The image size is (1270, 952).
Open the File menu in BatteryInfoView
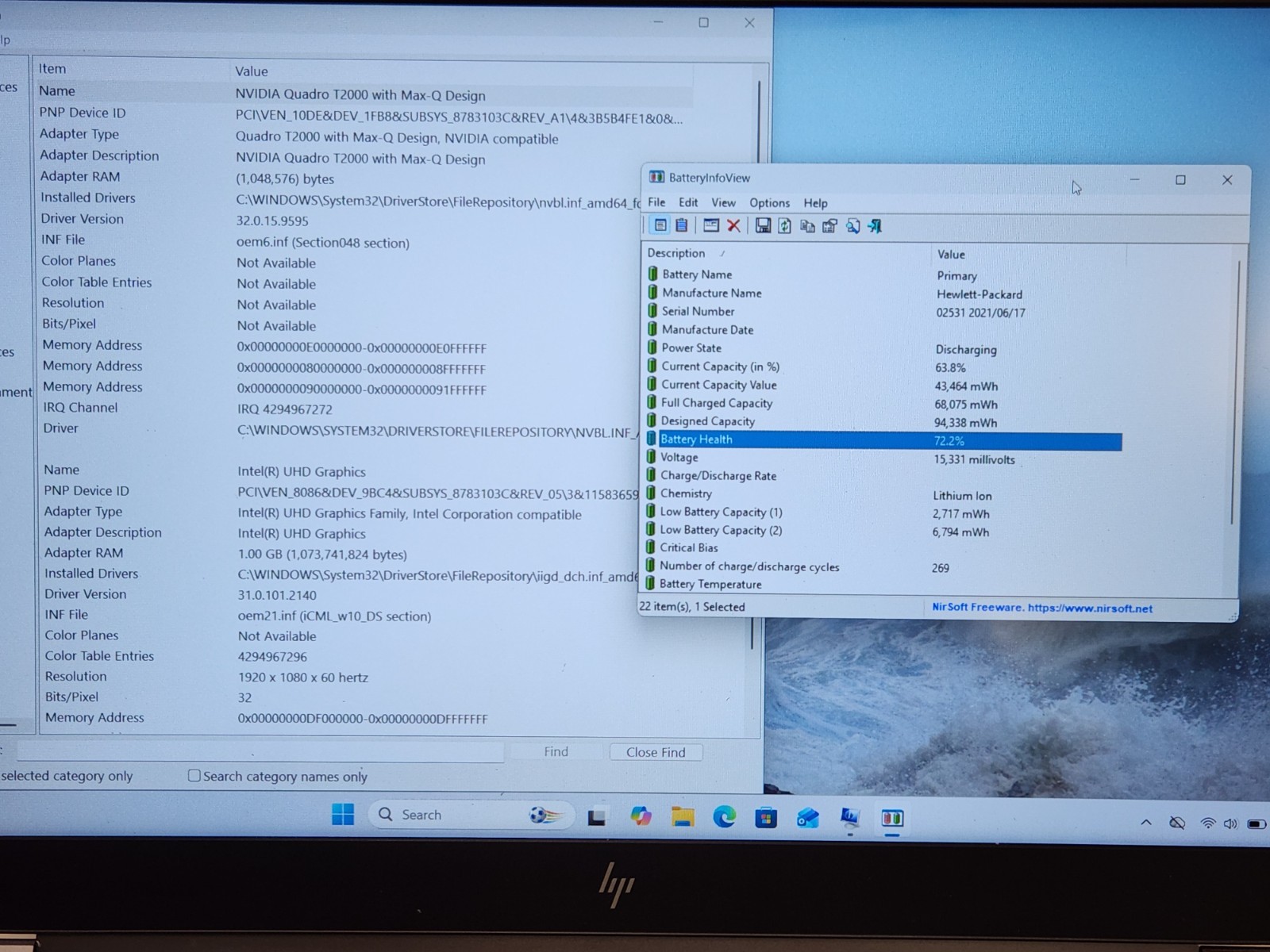[656, 202]
